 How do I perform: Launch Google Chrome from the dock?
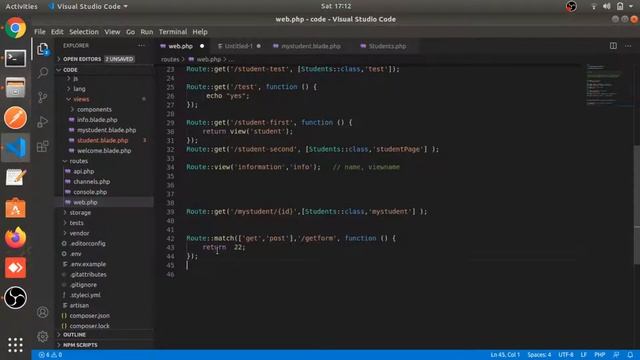point(16,28)
